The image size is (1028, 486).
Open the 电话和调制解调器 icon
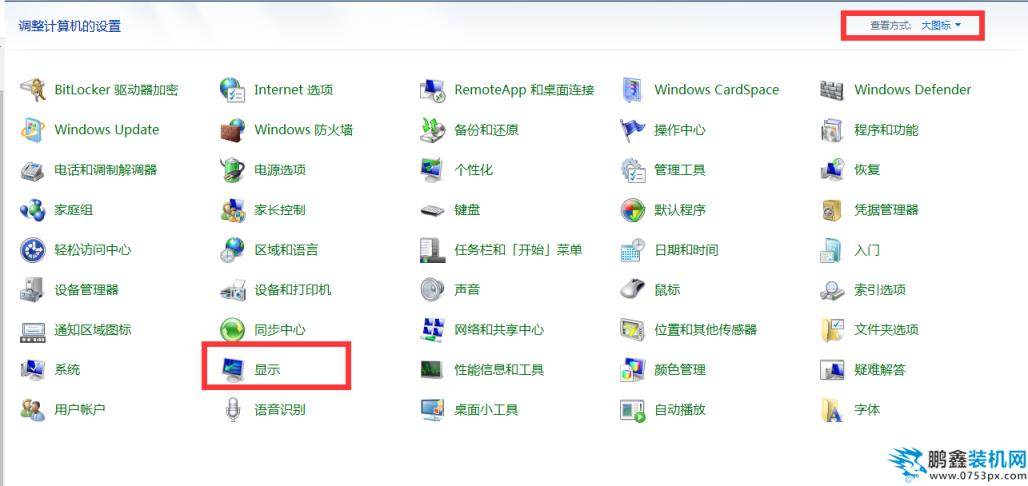click(32, 170)
